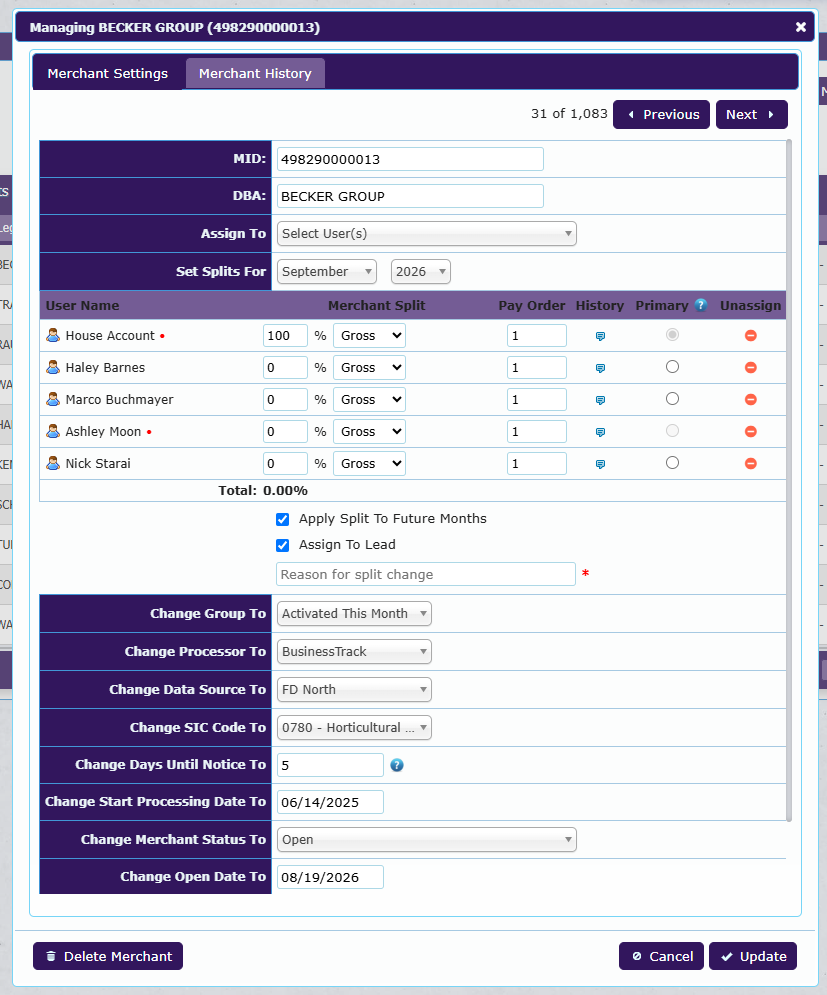
Task: Open history for Marco Buchmayer
Action: pos(600,400)
